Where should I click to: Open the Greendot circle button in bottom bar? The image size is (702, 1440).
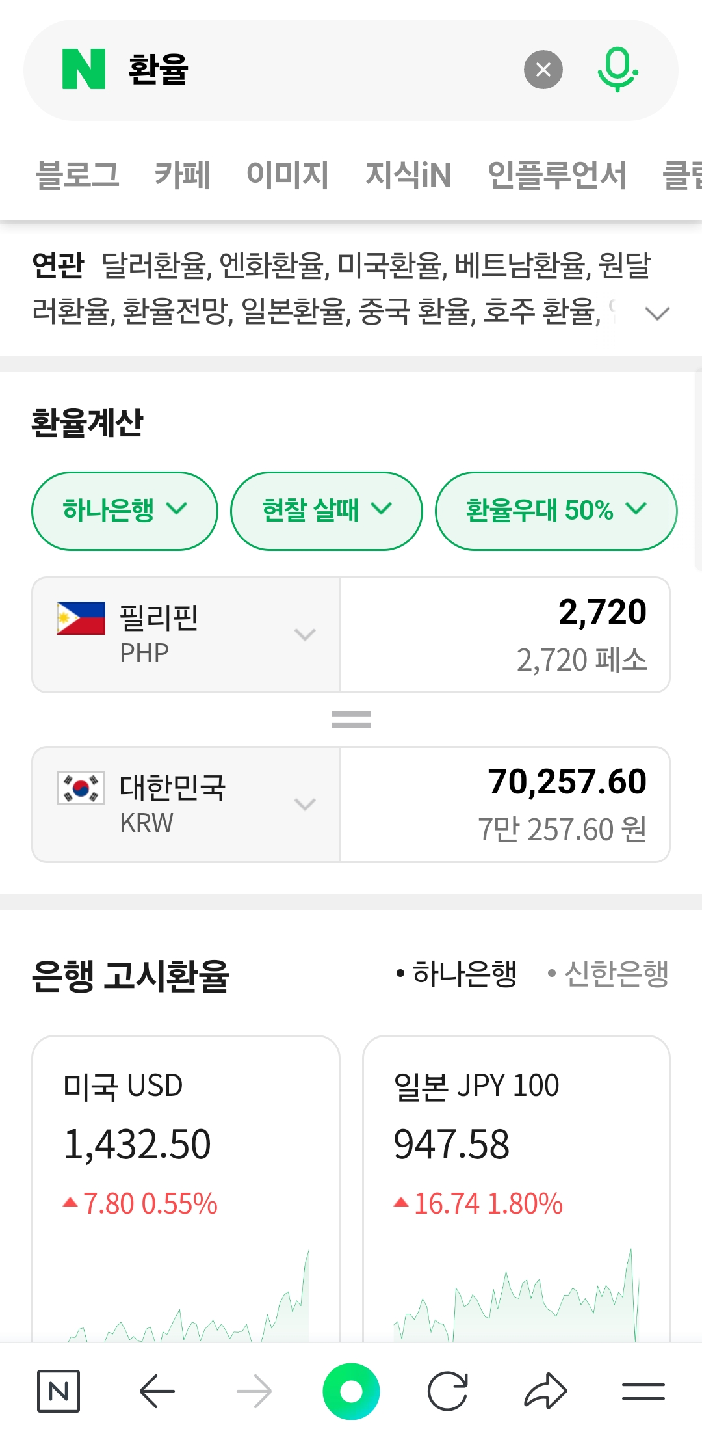coord(351,1390)
